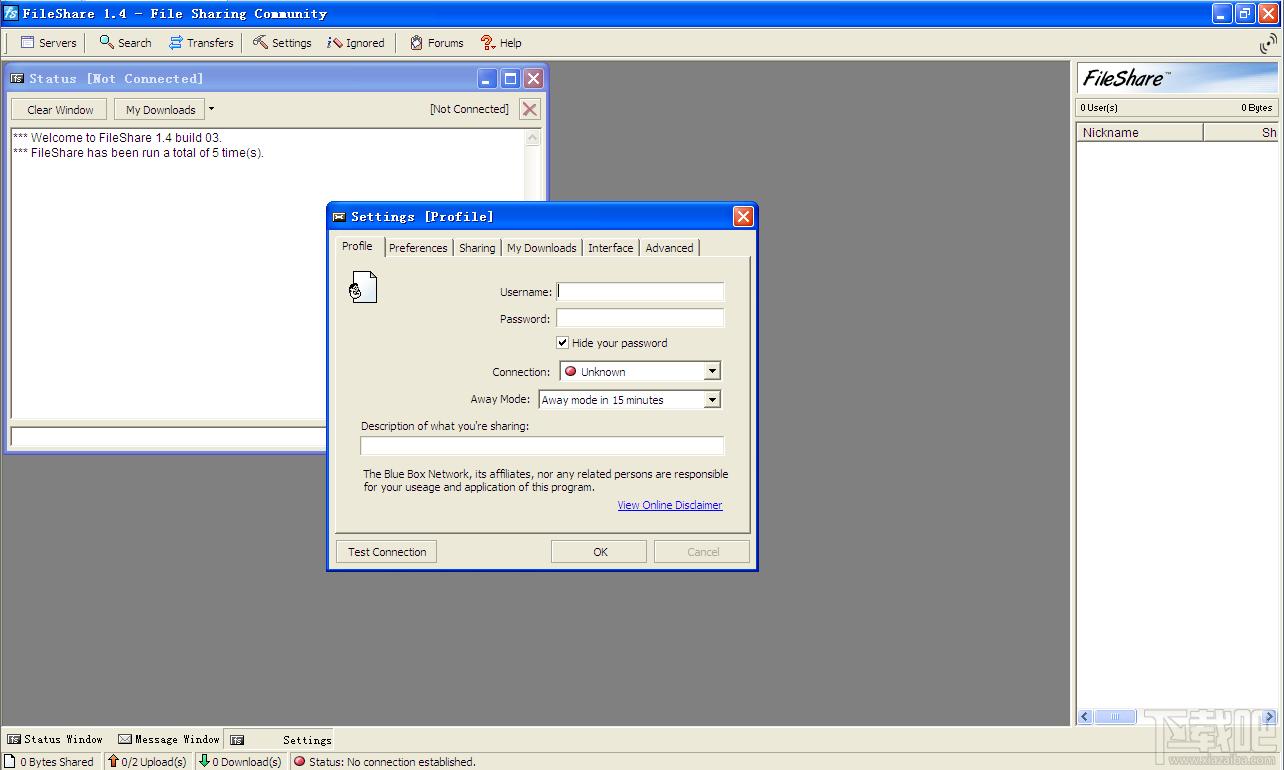Select Message Window in bottom taskbar

pos(168,740)
